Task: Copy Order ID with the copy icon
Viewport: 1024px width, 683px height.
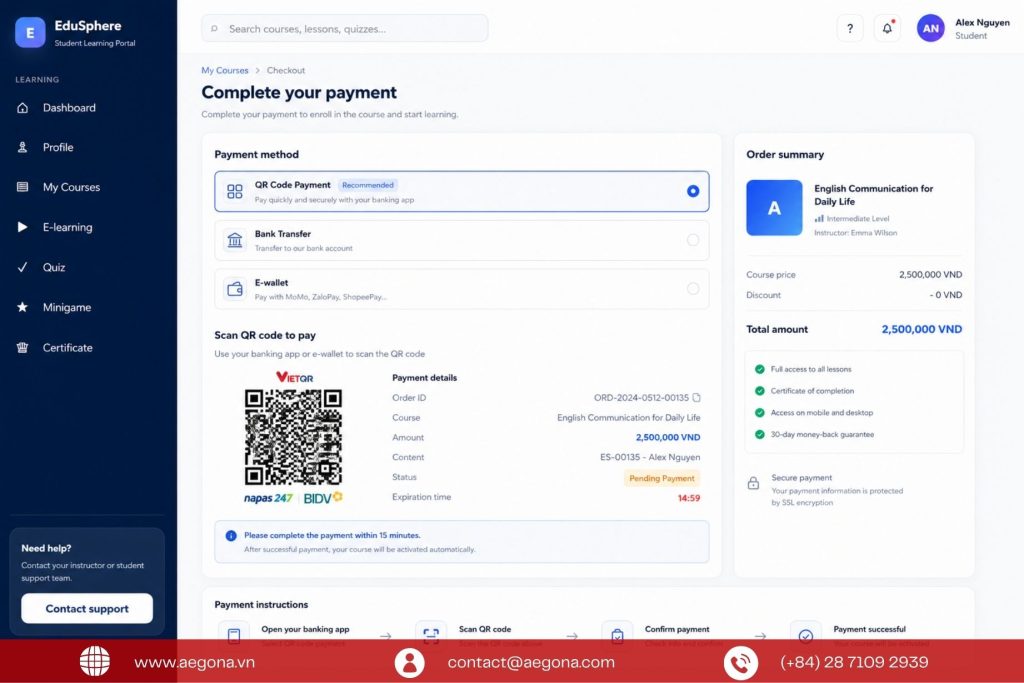Action: [696, 398]
